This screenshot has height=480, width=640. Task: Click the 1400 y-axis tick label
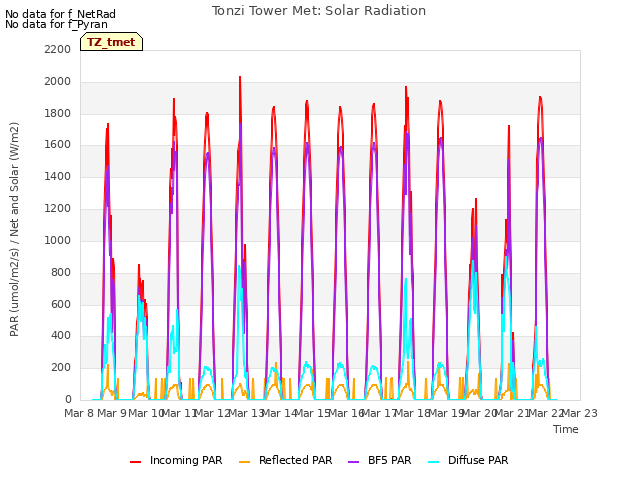tap(58, 176)
